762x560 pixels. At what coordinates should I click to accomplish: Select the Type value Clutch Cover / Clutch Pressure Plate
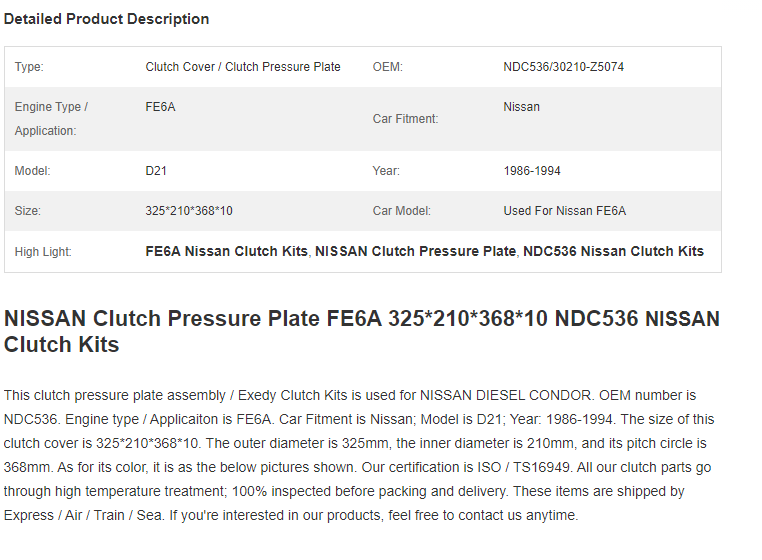click(243, 67)
